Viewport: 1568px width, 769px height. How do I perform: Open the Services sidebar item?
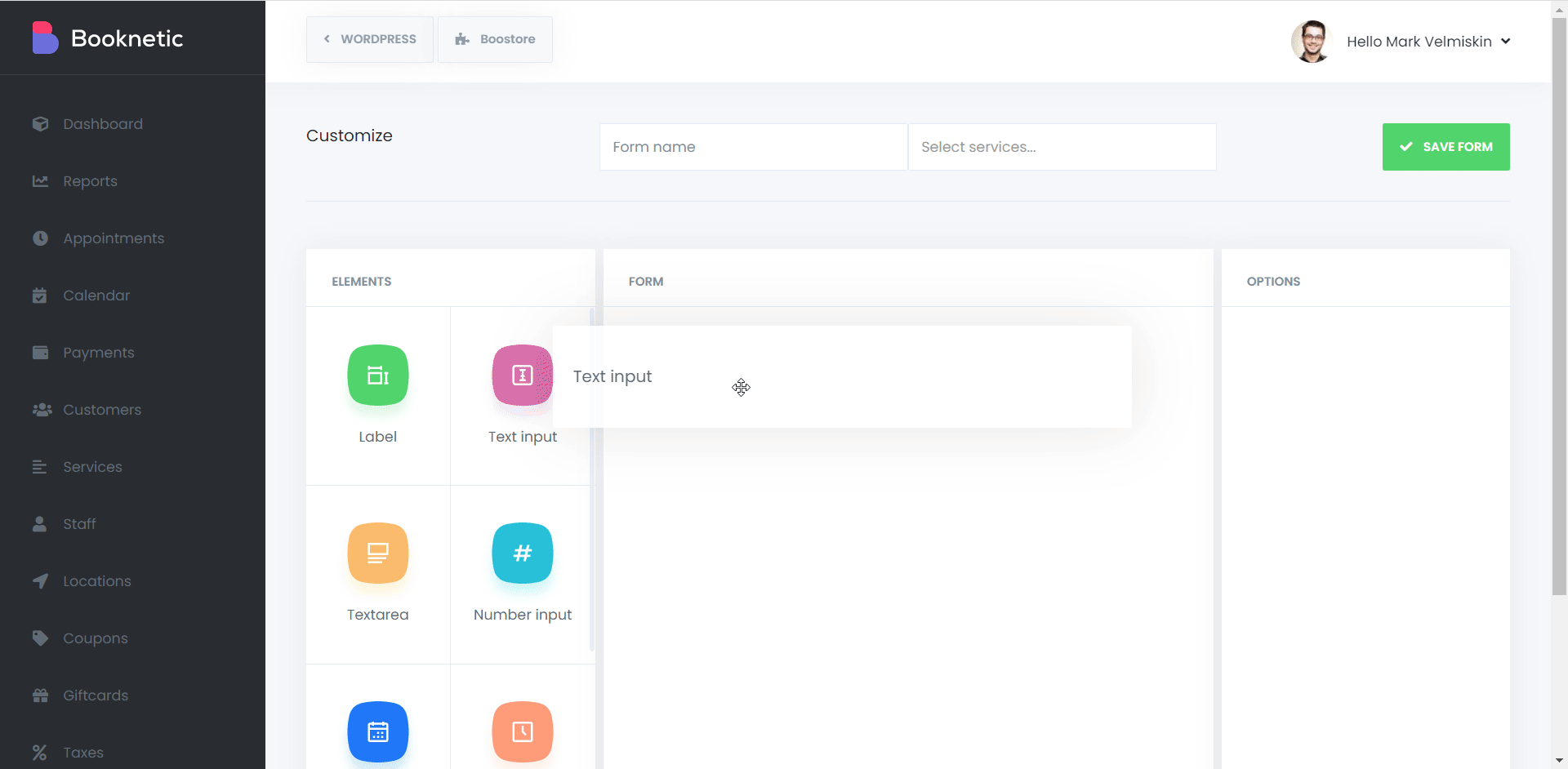click(x=92, y=466)
